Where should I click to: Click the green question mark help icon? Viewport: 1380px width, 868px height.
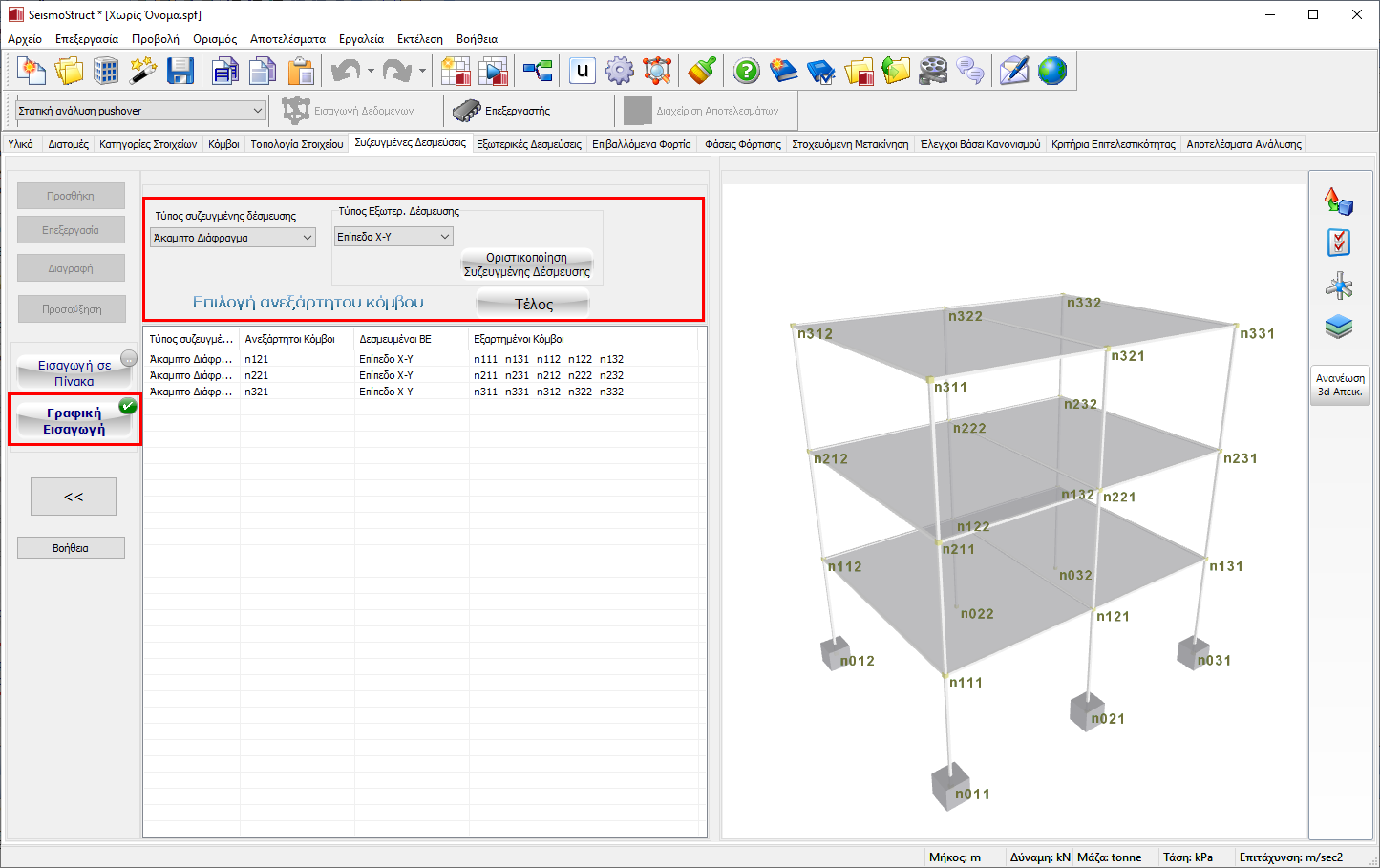coord(747,71)
